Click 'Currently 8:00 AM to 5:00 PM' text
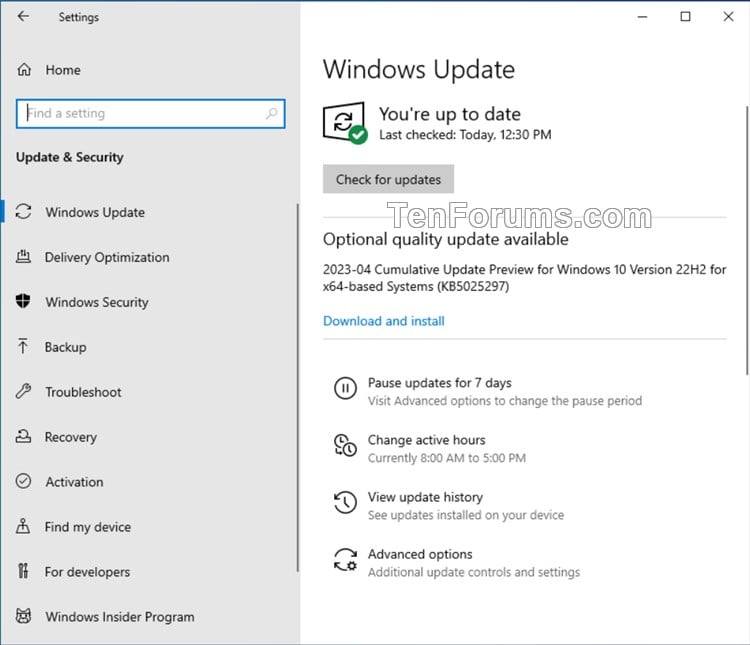This screenshot has width=750, height=645. (x=447, y=458)
